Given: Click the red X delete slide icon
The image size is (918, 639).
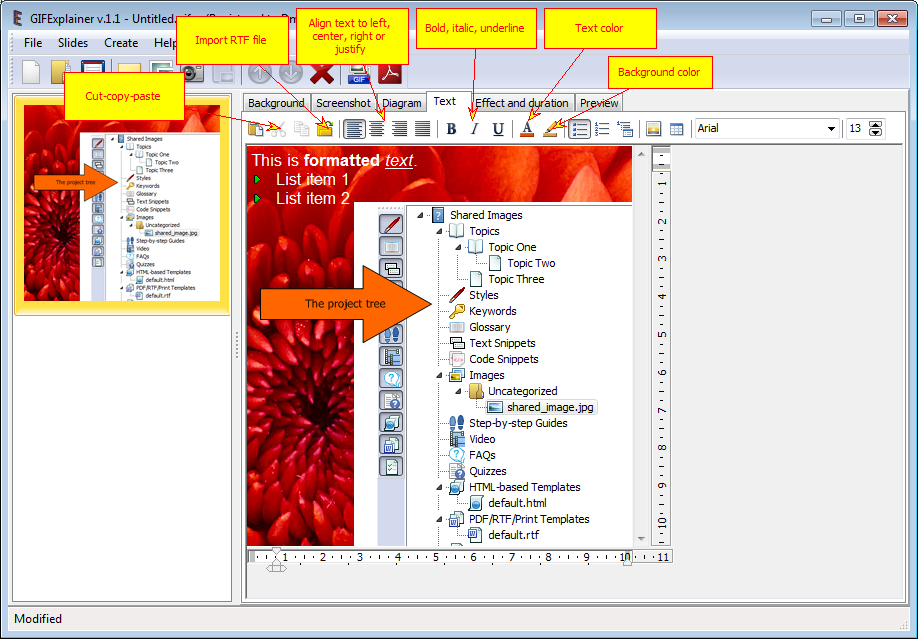Looking at the screenshot, I should point(322,73).
